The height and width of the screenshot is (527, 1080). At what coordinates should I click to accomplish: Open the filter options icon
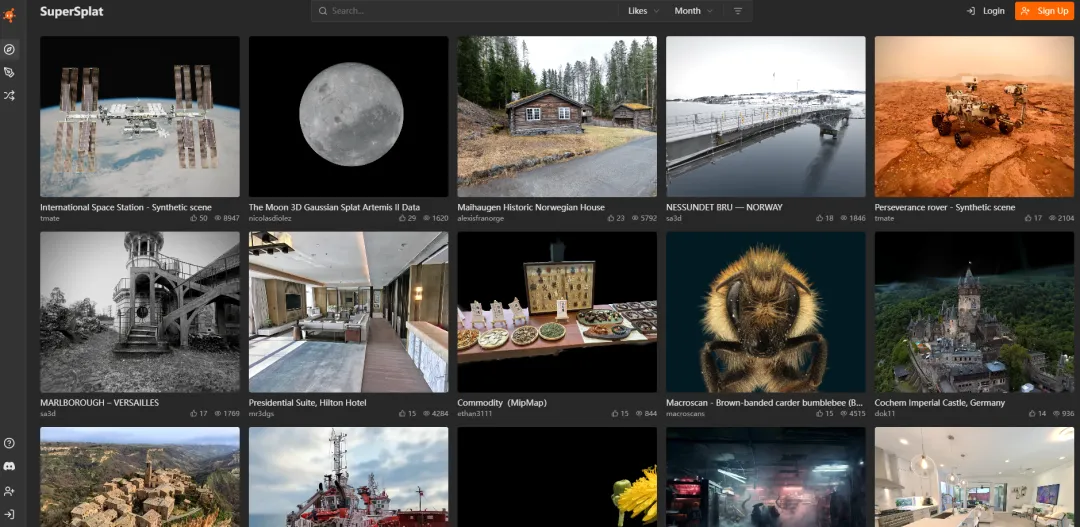click(738, 11)
